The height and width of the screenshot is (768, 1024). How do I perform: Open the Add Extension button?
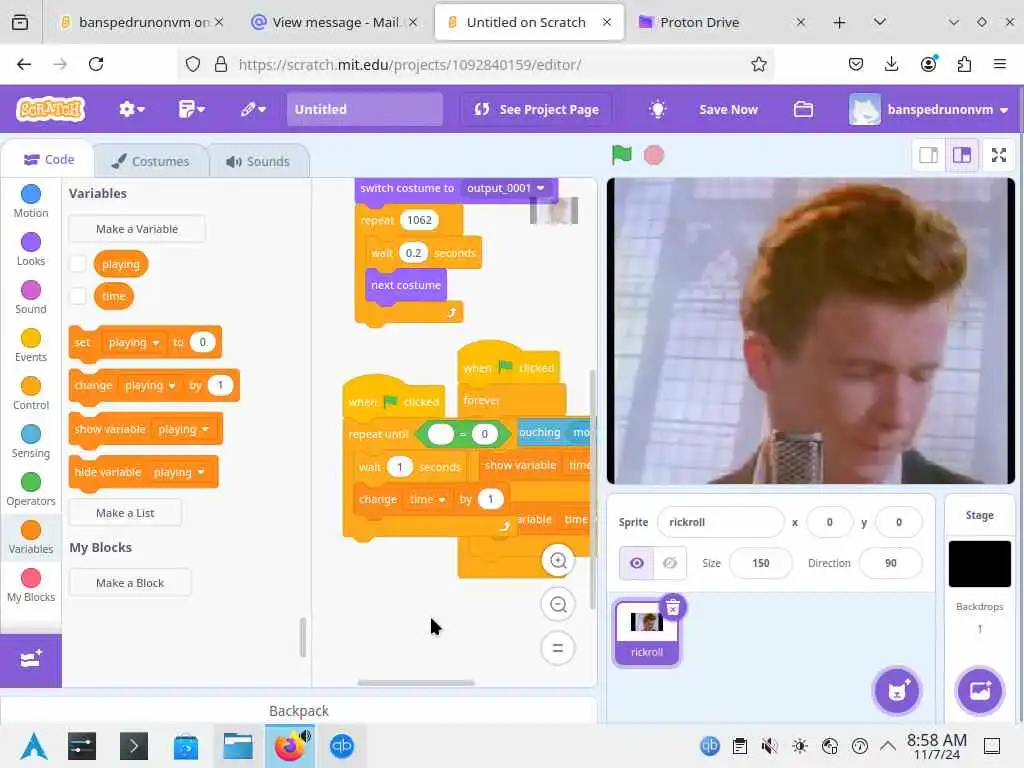tap(31, 660)
